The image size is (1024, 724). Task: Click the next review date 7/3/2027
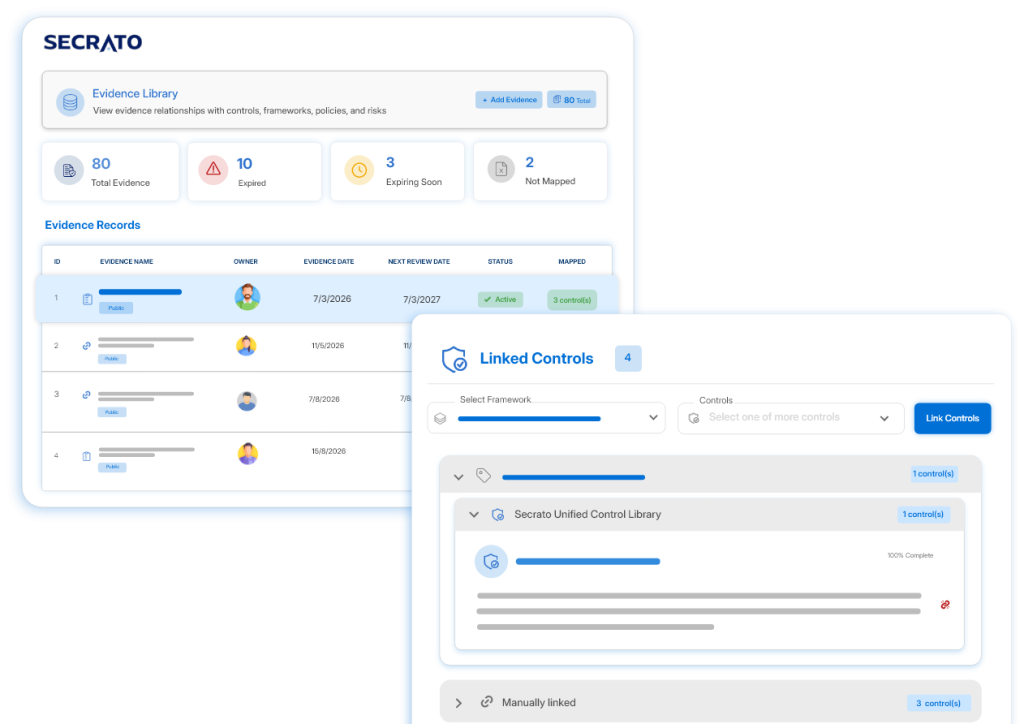click(x=421, y=300)
